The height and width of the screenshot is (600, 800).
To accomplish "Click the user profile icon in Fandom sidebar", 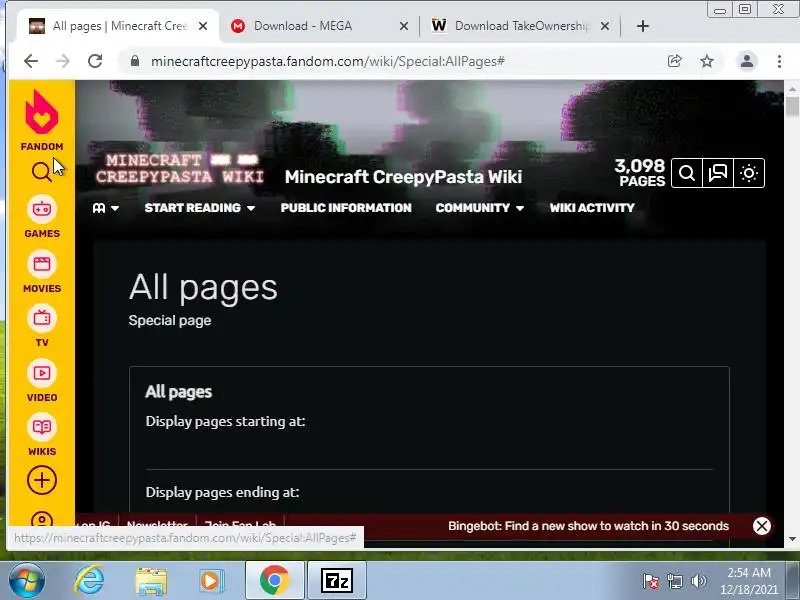I will (42, 519).
